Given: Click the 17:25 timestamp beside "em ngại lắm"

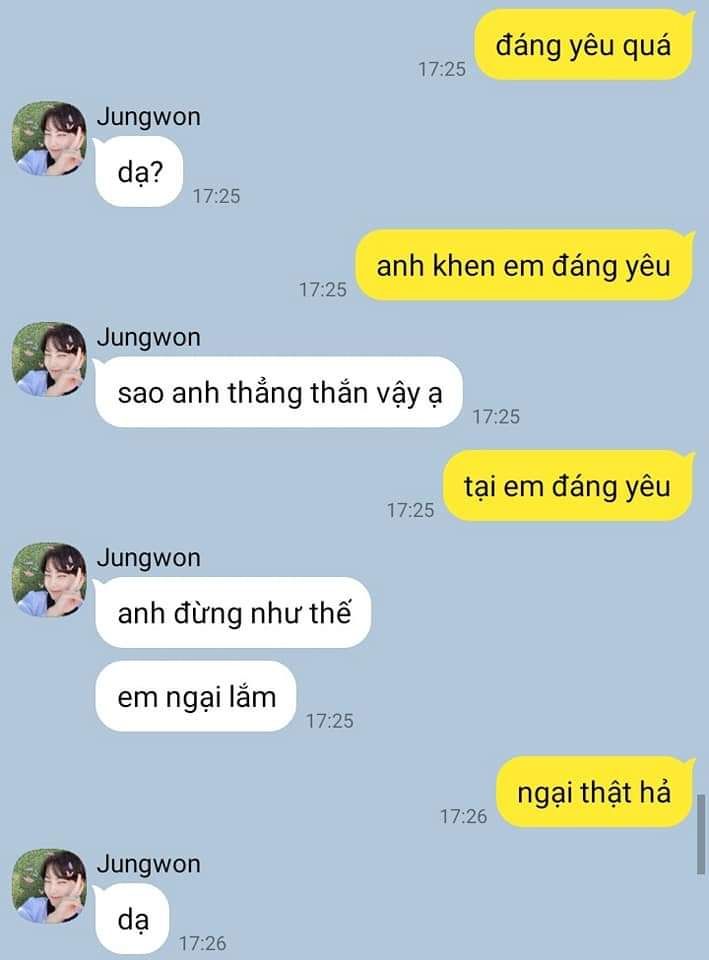Looking at the screenshot, I should click(x=330, y=721).
